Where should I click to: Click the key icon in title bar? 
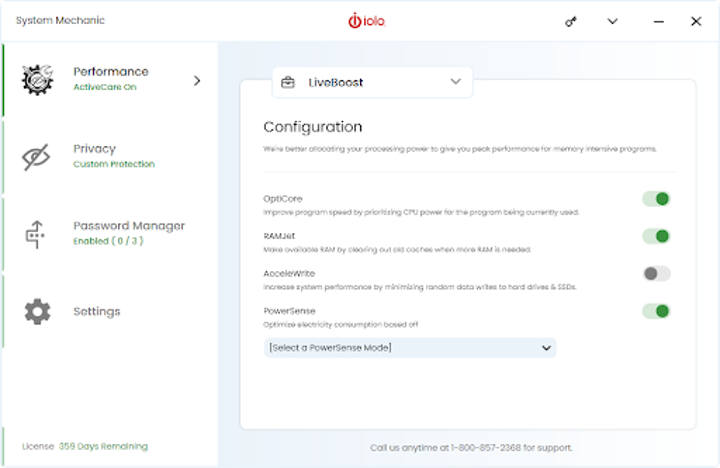571,21
